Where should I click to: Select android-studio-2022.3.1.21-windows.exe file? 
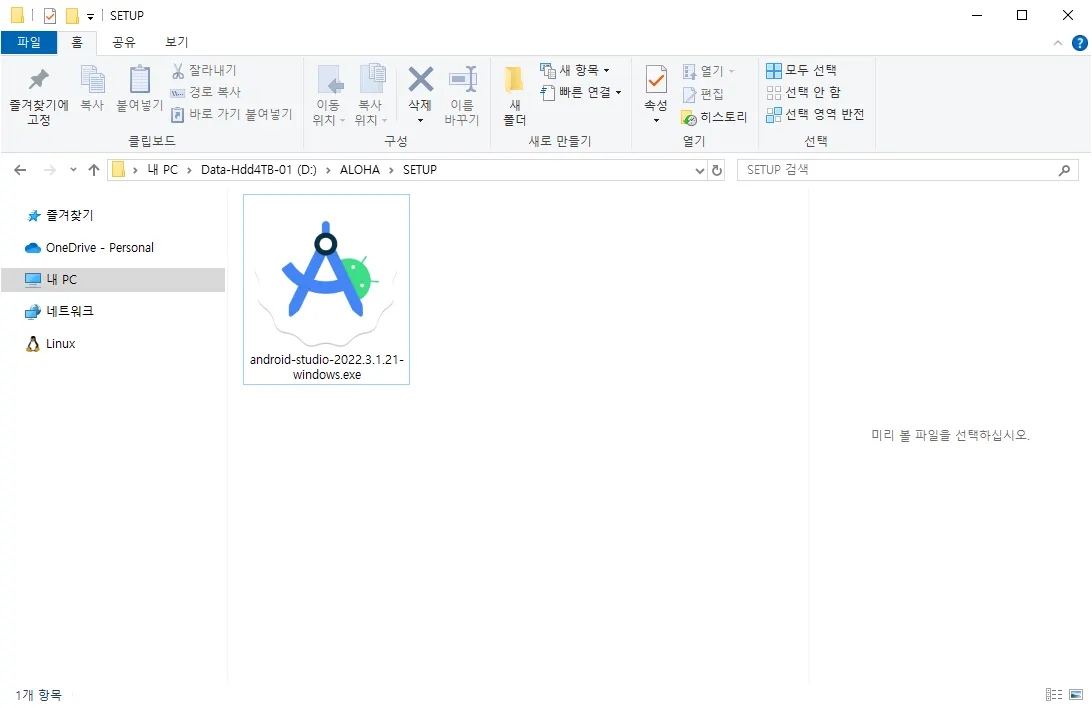[x=327, y=290]
